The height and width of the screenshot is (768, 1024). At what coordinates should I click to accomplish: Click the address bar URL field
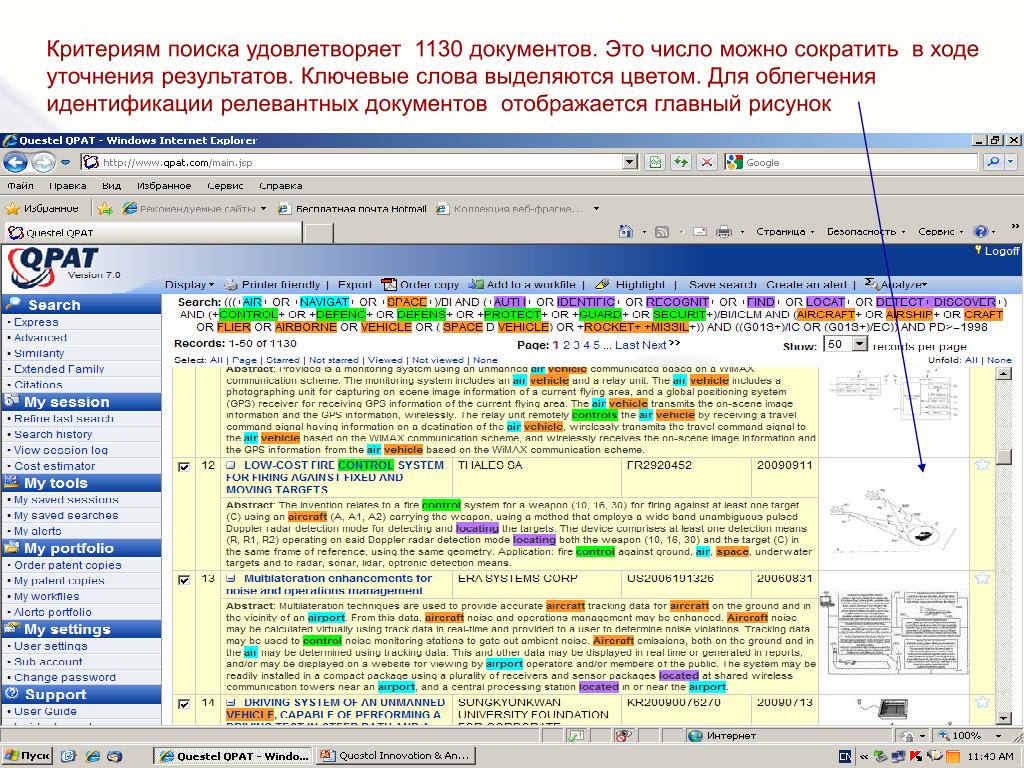click(360, 162)
